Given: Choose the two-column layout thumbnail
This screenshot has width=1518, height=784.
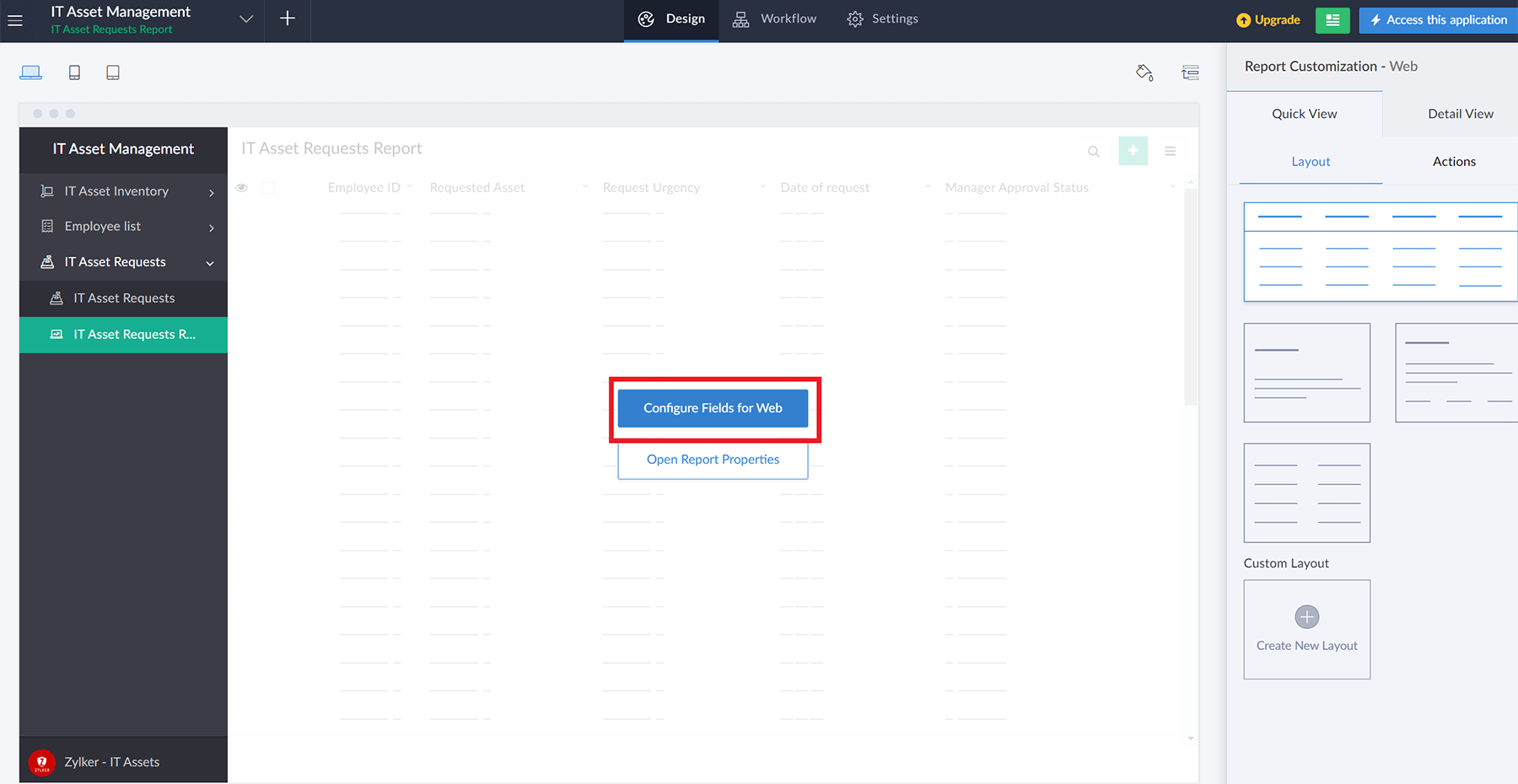Looking at the screenshot, I should click(1307, 493).
